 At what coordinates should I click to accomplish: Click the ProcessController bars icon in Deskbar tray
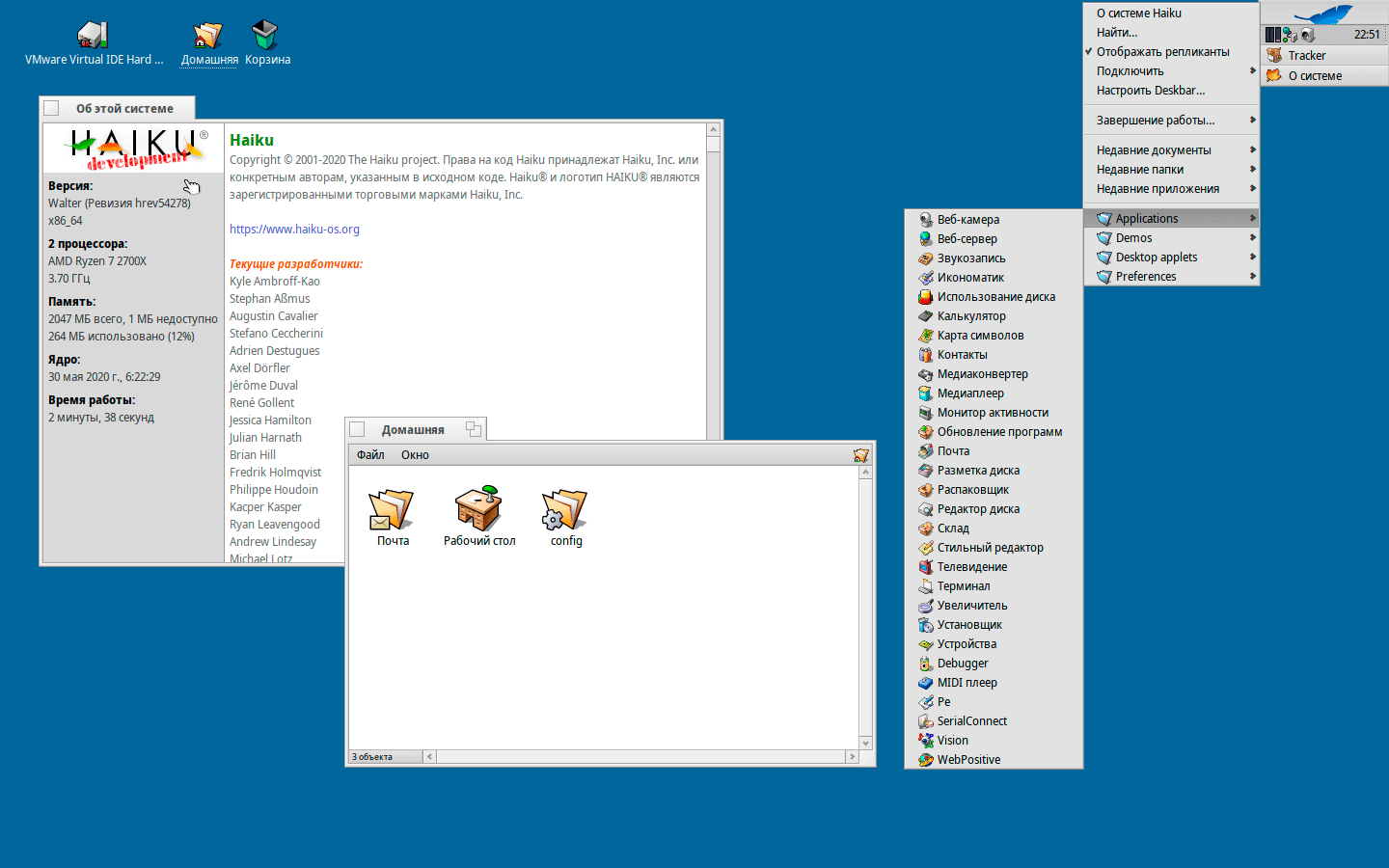tap(1273, 35)
